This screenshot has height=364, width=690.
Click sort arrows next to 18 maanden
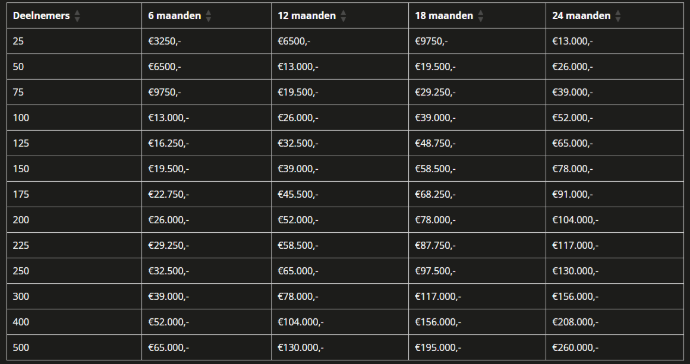(481, 16)
